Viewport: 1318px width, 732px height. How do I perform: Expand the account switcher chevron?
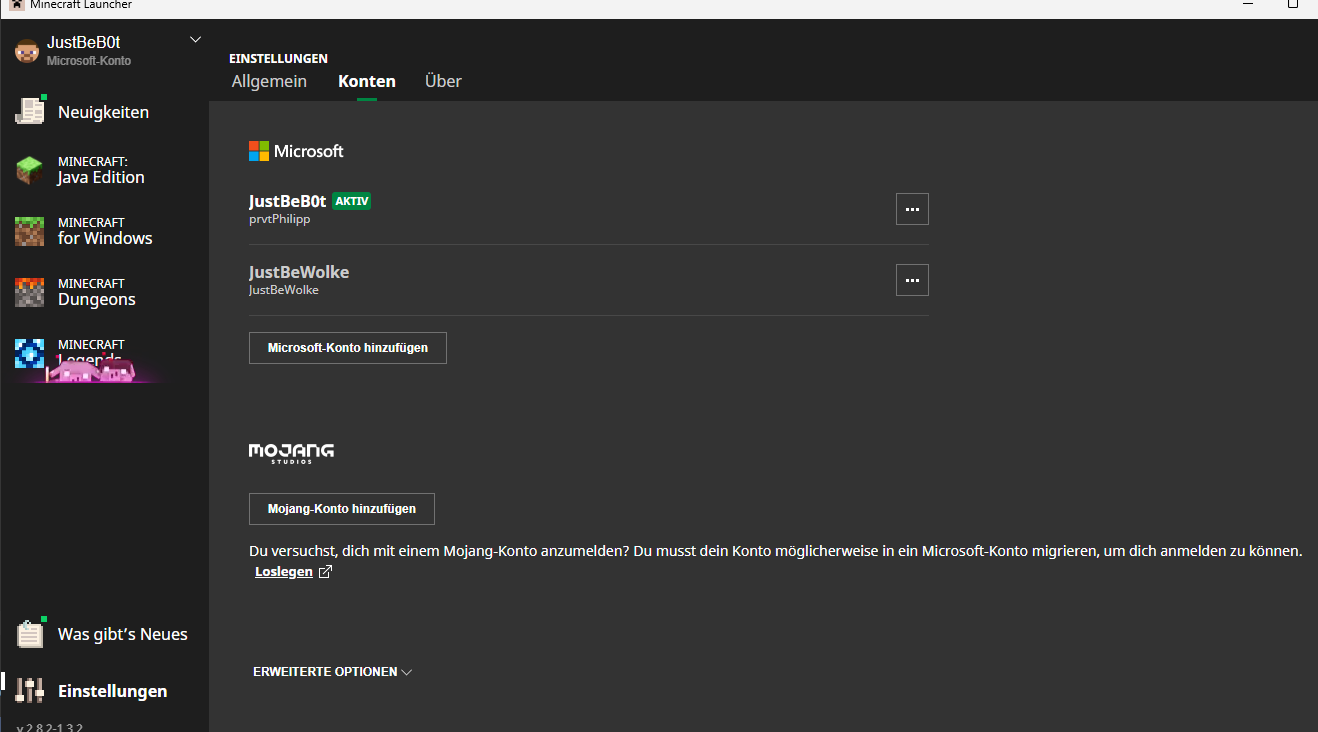pyautogui.click(x=195, y=40)
